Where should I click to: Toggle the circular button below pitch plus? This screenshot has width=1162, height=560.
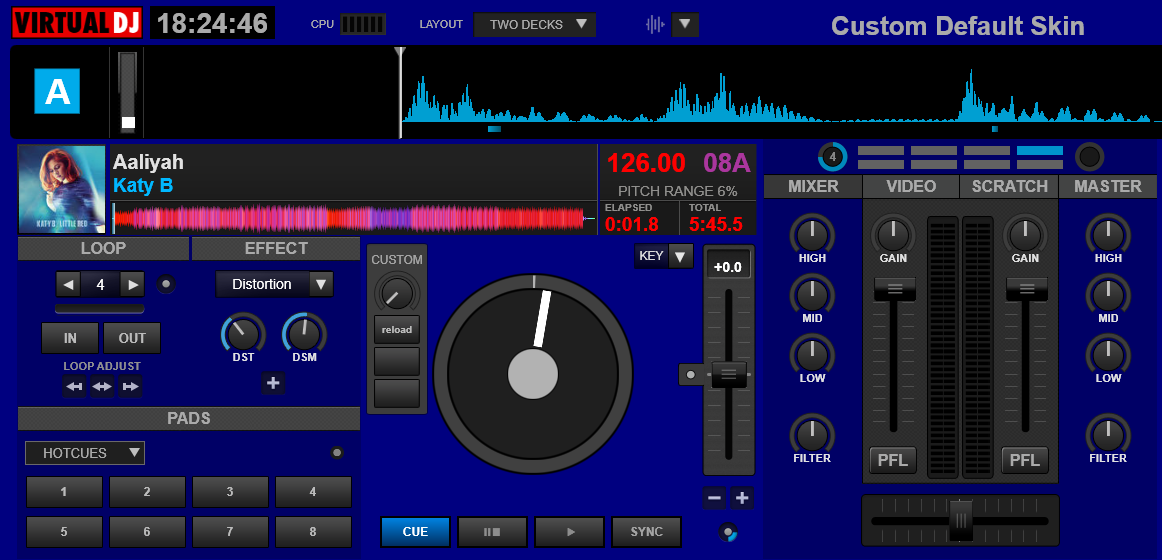(x=728, y=532)
